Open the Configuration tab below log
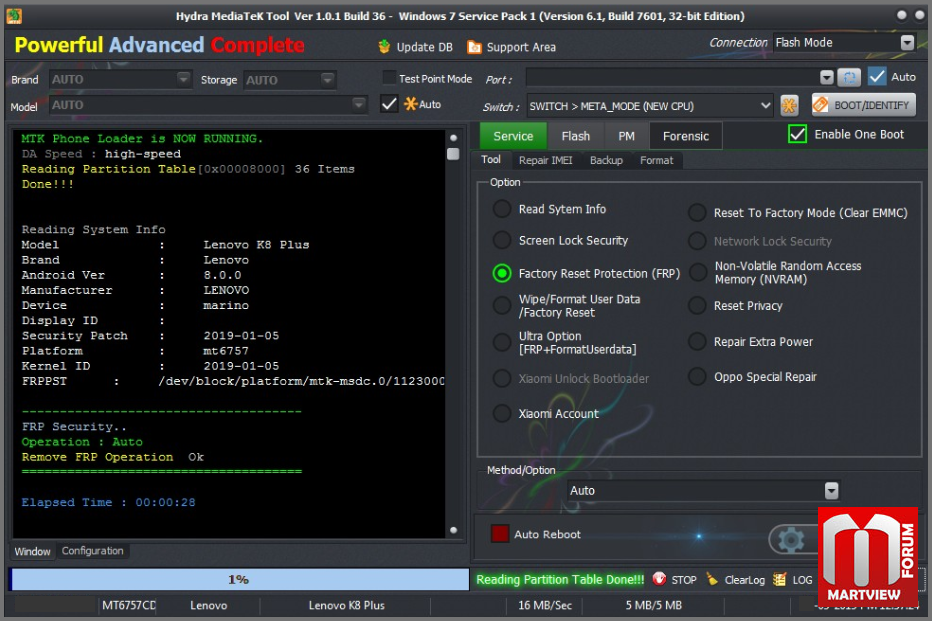The height and width of the screenshot is (621, 932). tap(93, 551)
